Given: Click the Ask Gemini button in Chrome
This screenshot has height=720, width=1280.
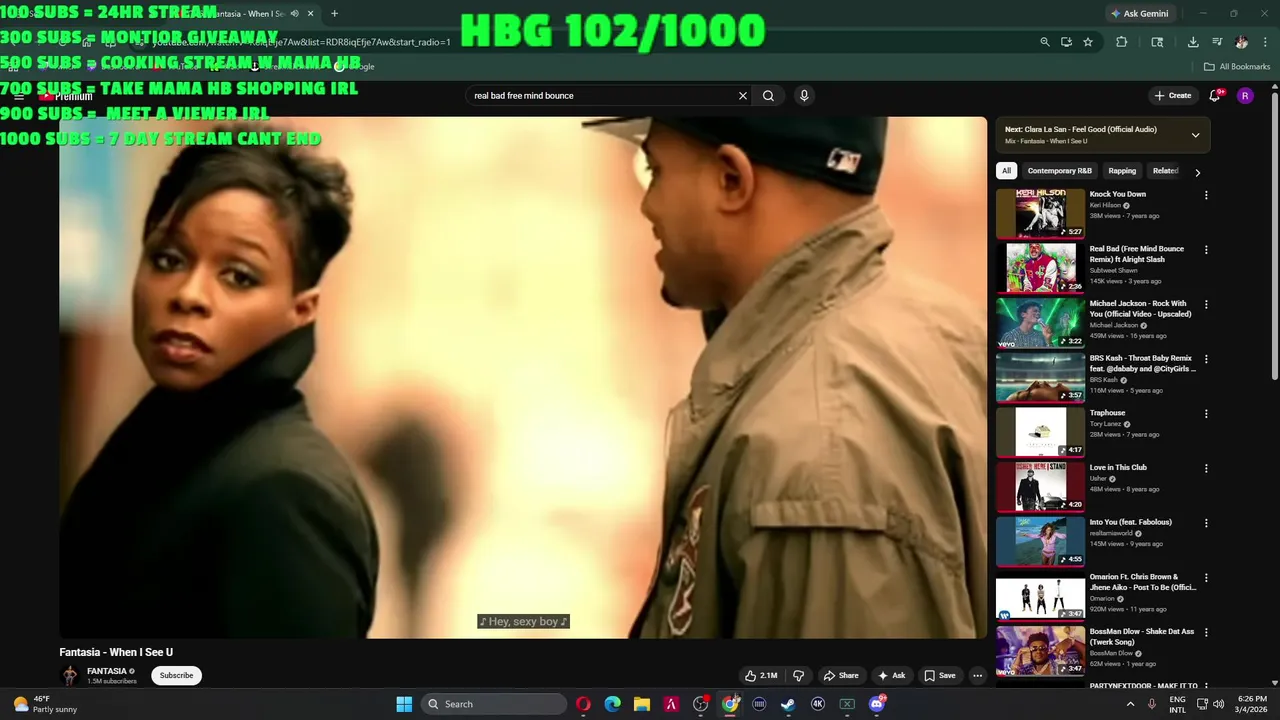Looking at the screenshot, I should pos(1139,13).
